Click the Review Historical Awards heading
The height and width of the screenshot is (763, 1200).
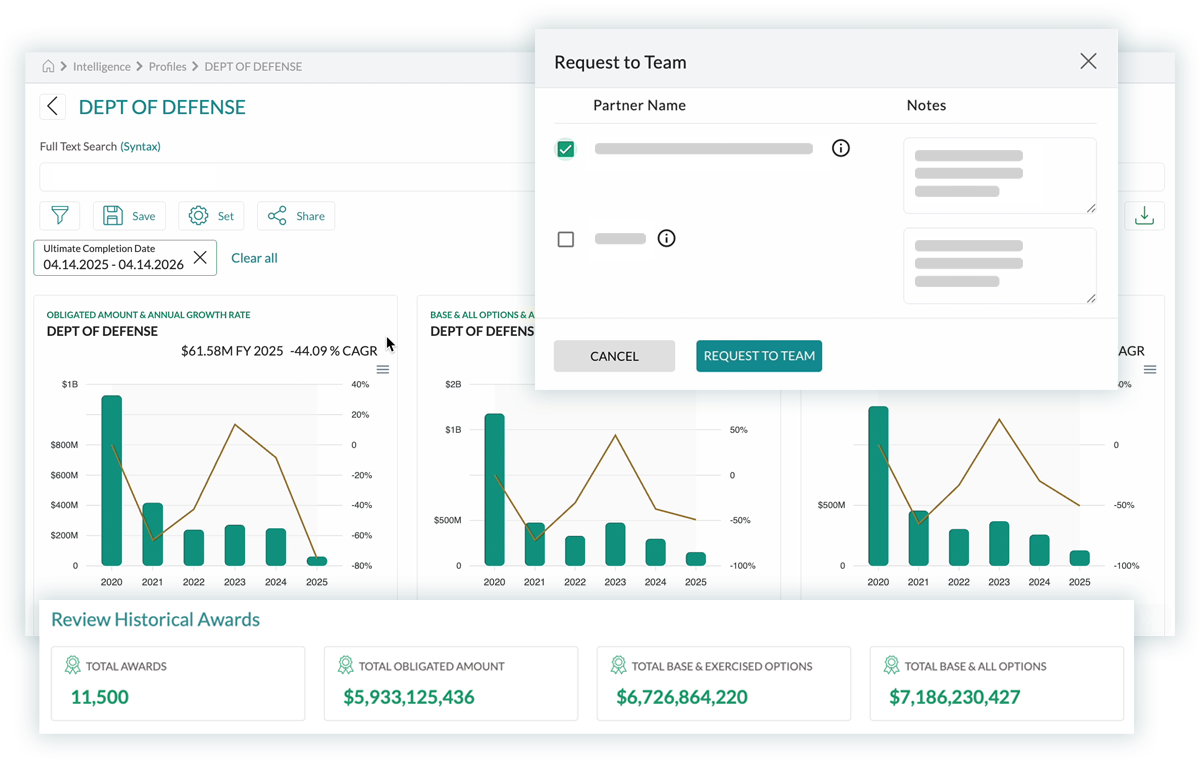coord(155,620)
